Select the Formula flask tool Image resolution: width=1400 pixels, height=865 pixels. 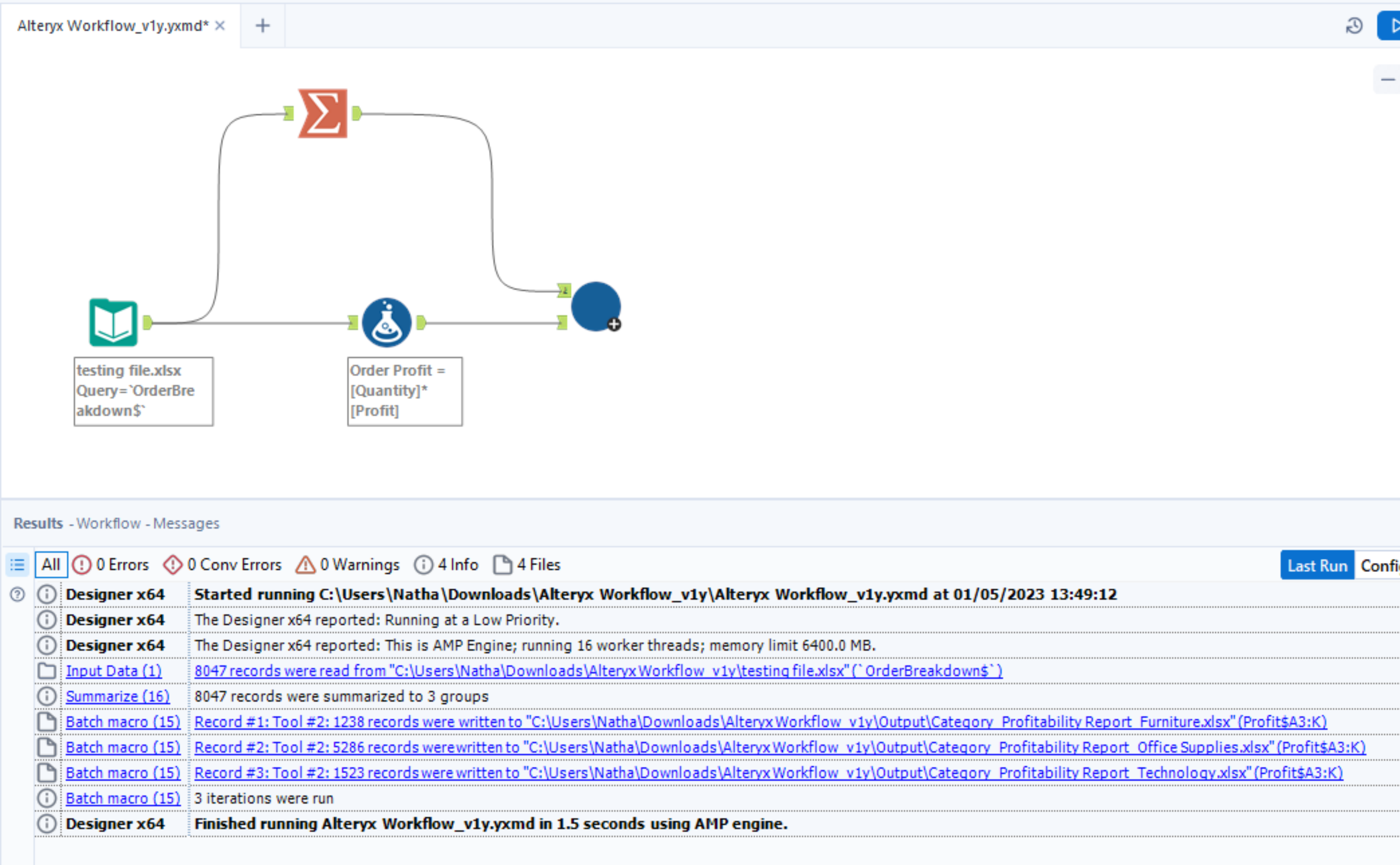(x=387, y=322)
